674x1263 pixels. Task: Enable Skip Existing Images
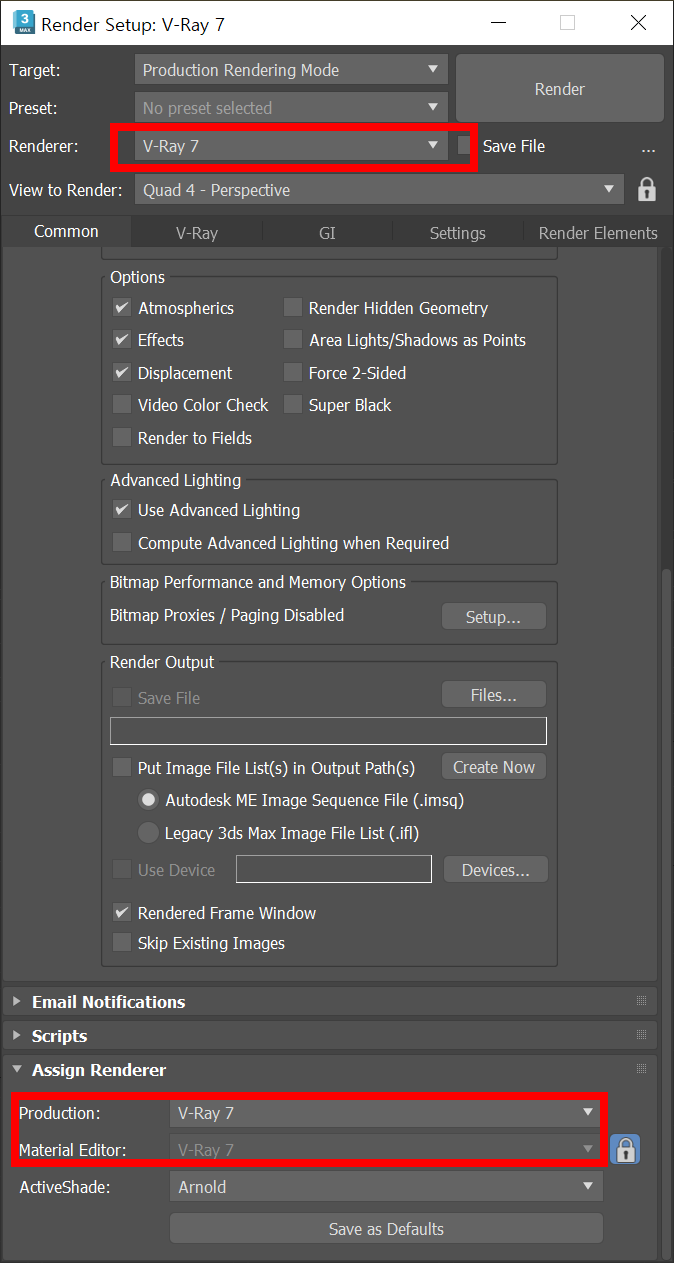click(122, 943)
